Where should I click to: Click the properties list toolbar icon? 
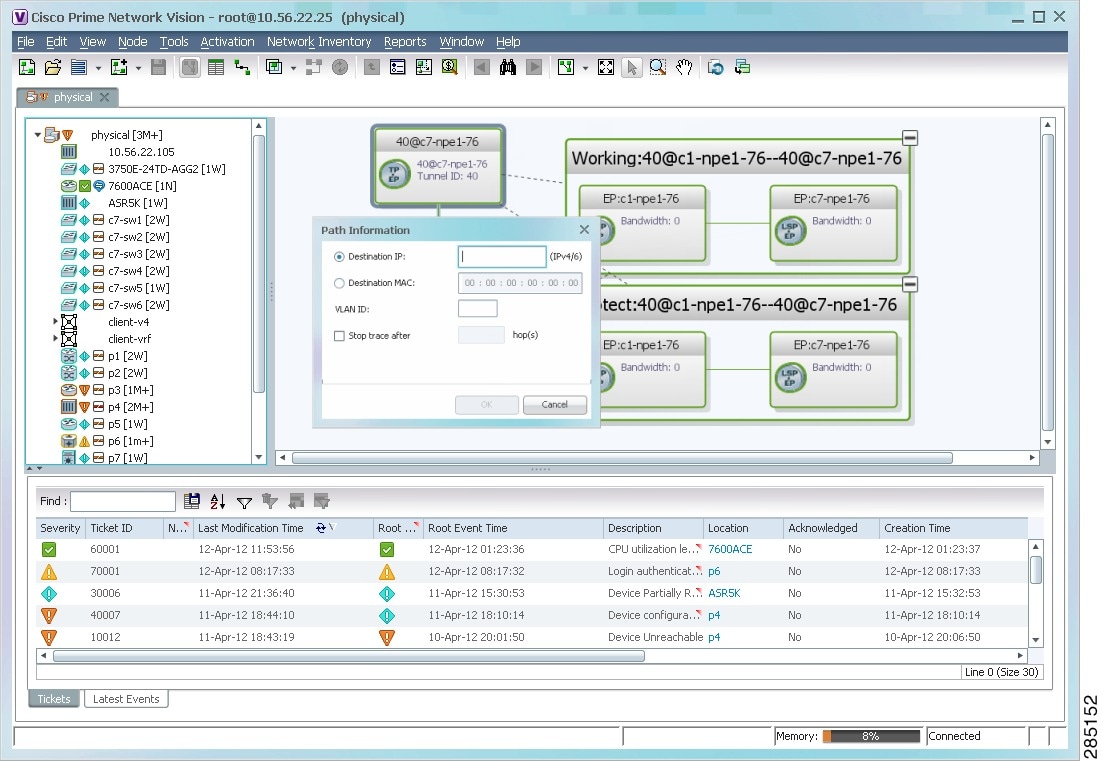click(x=398, y=67)
